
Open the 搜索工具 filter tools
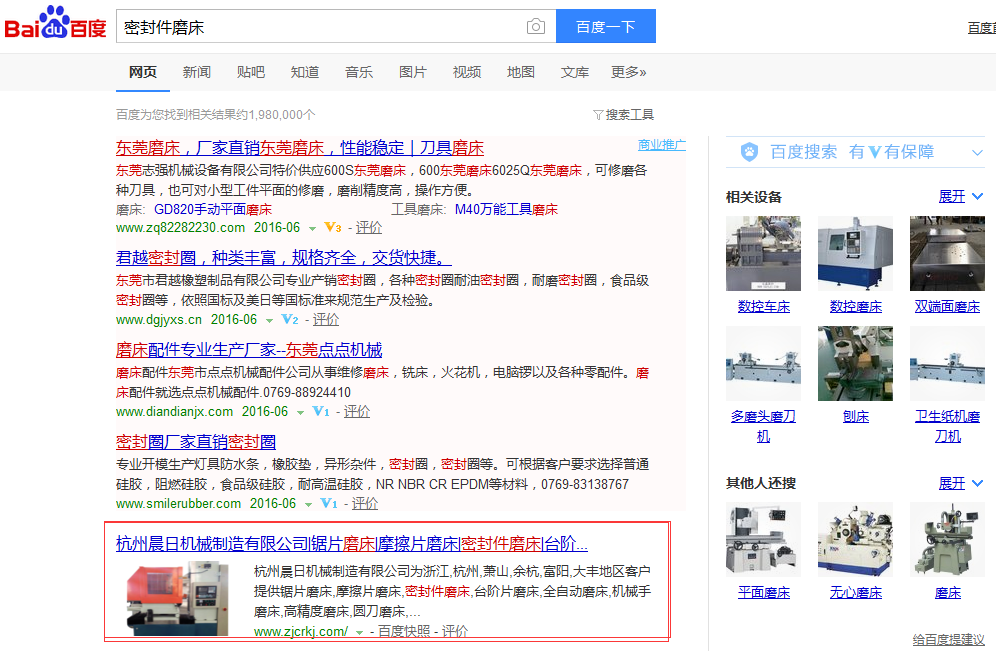(x=623, y=115)
